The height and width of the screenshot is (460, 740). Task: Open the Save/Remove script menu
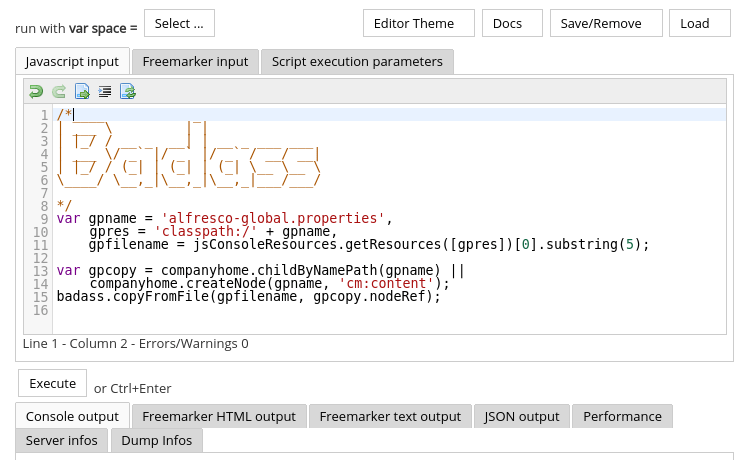tap(606, 23)
